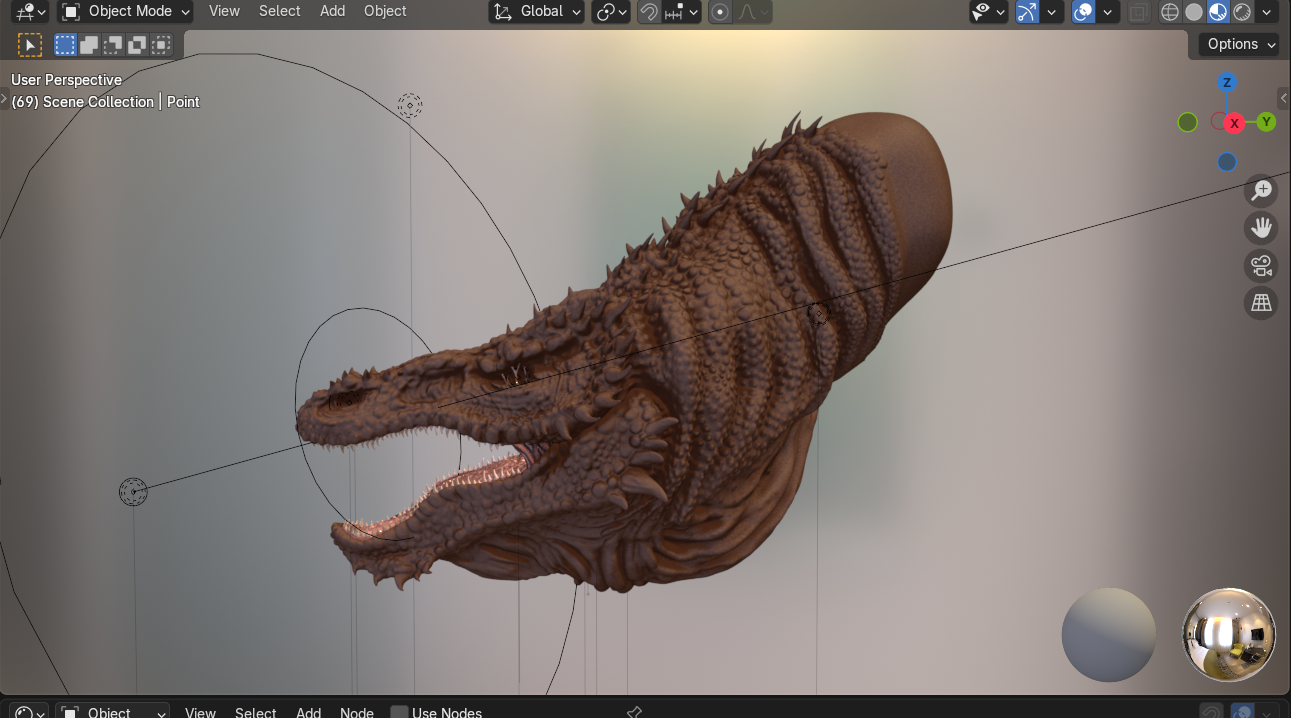
Task: Click the Z axis on navigation gizmo
Action: pos(1227,82)
